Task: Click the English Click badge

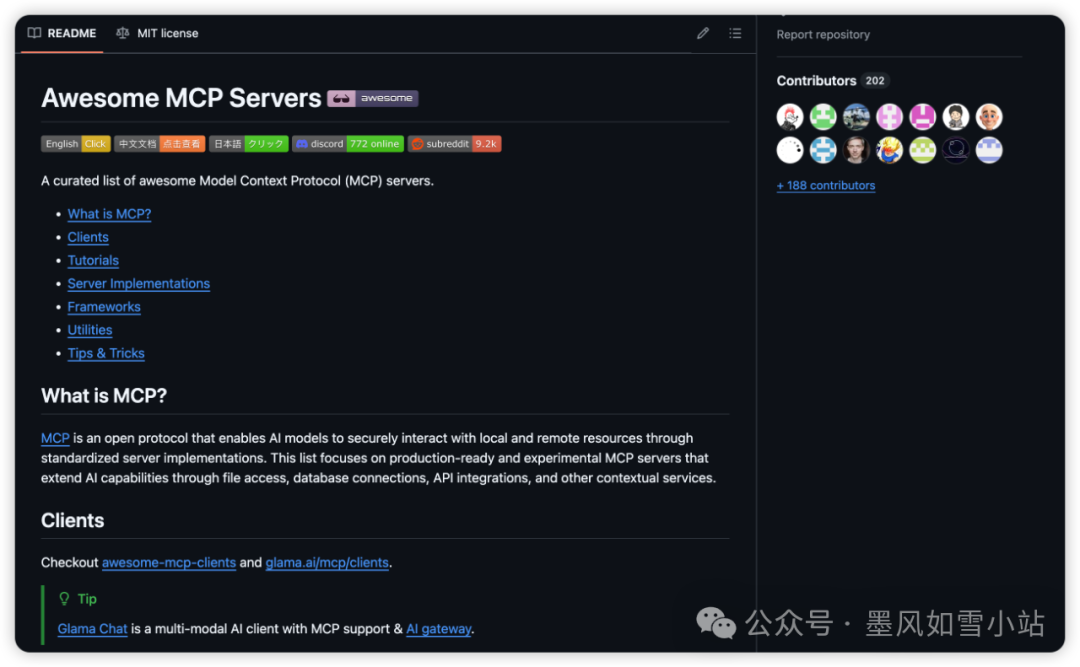Action: (x=76, y=144)
